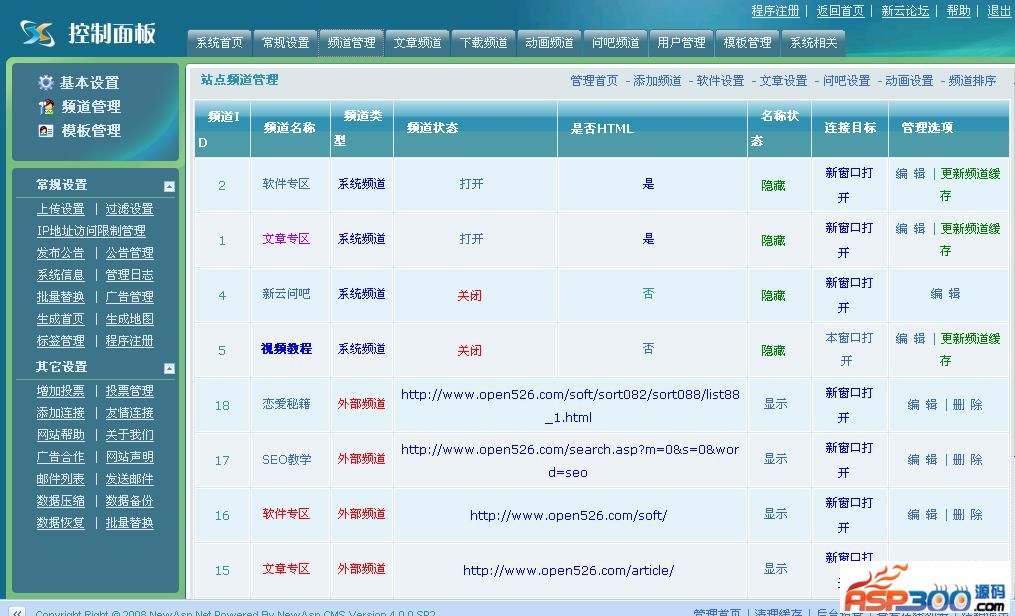Open 系统信息 in the sidebar
Image resolution: width=1015 pixels, height=616 pixels.
coord(61,275)
